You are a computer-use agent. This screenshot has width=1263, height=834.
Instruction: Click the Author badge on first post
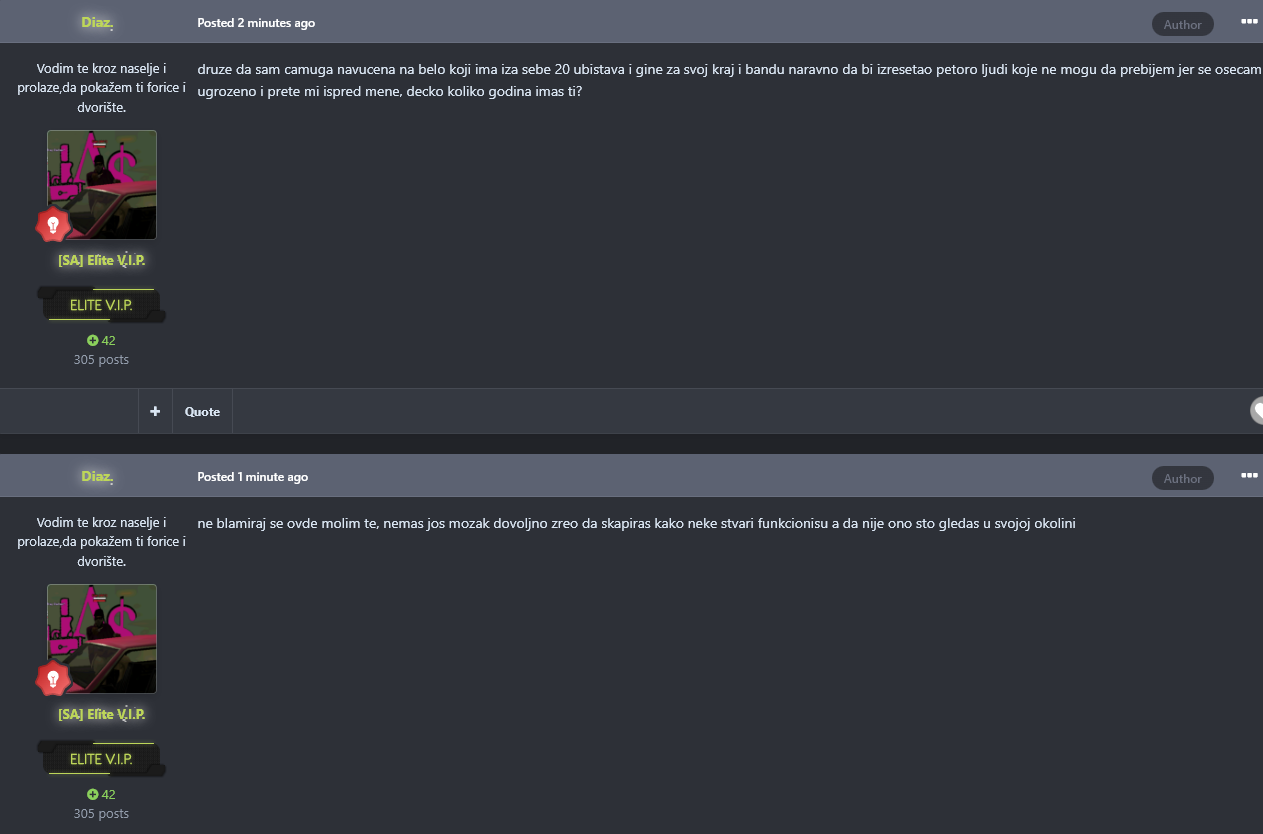tap(1182, 24)
